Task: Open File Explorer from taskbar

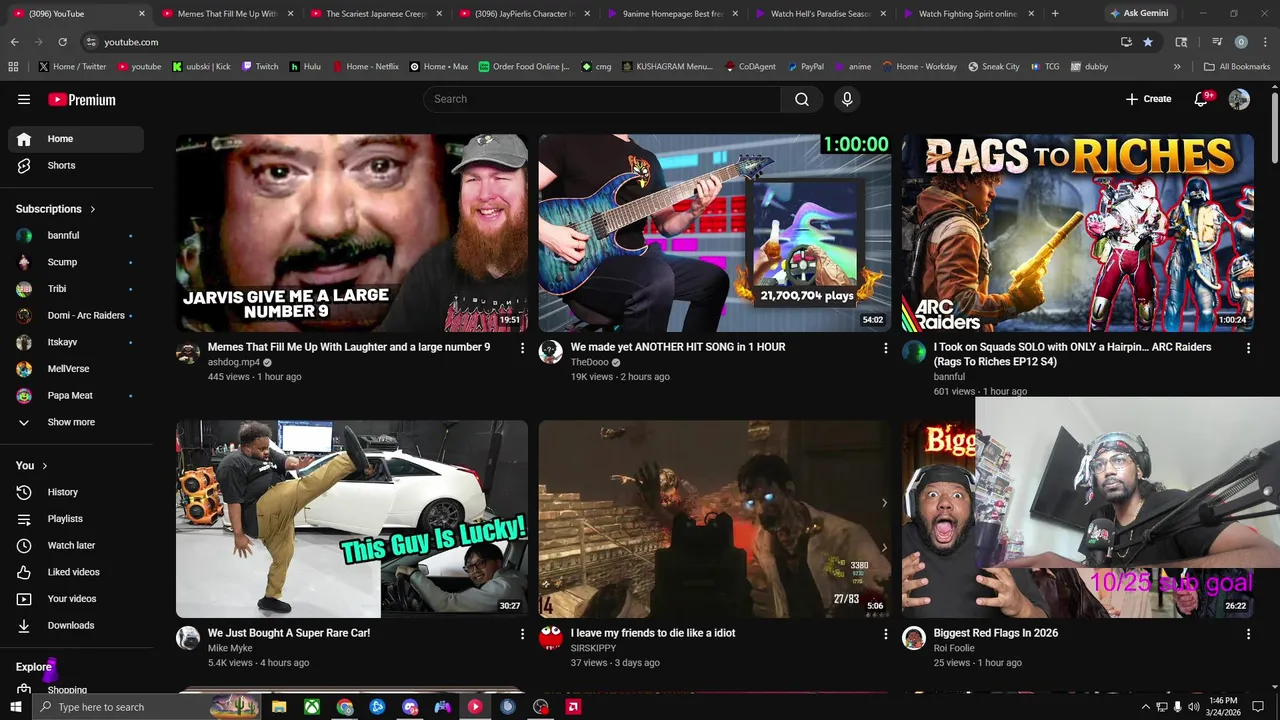Action: pyautogui.click(x=279, y=707)
